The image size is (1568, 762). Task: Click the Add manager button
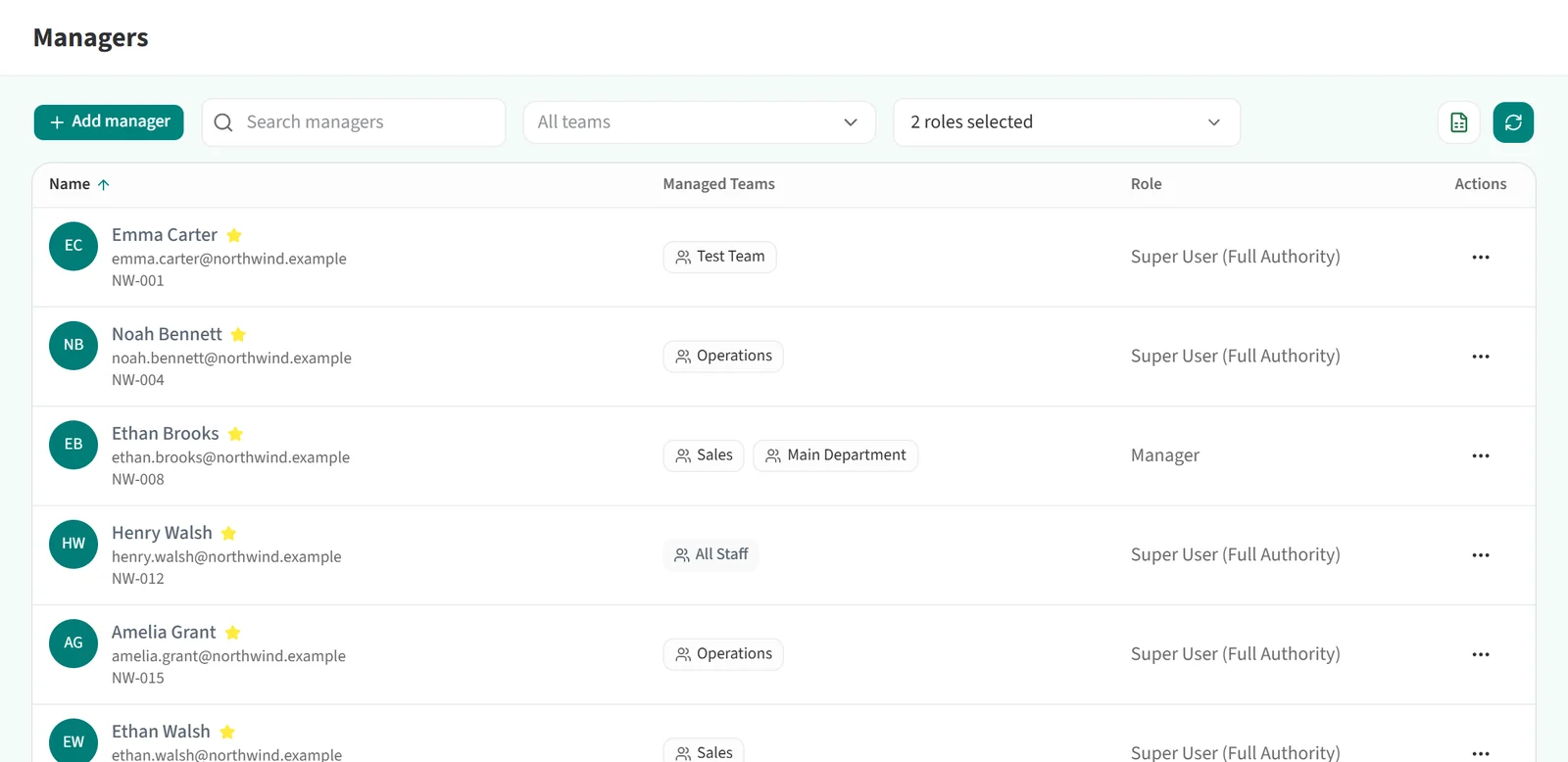[x=109, y=122]
